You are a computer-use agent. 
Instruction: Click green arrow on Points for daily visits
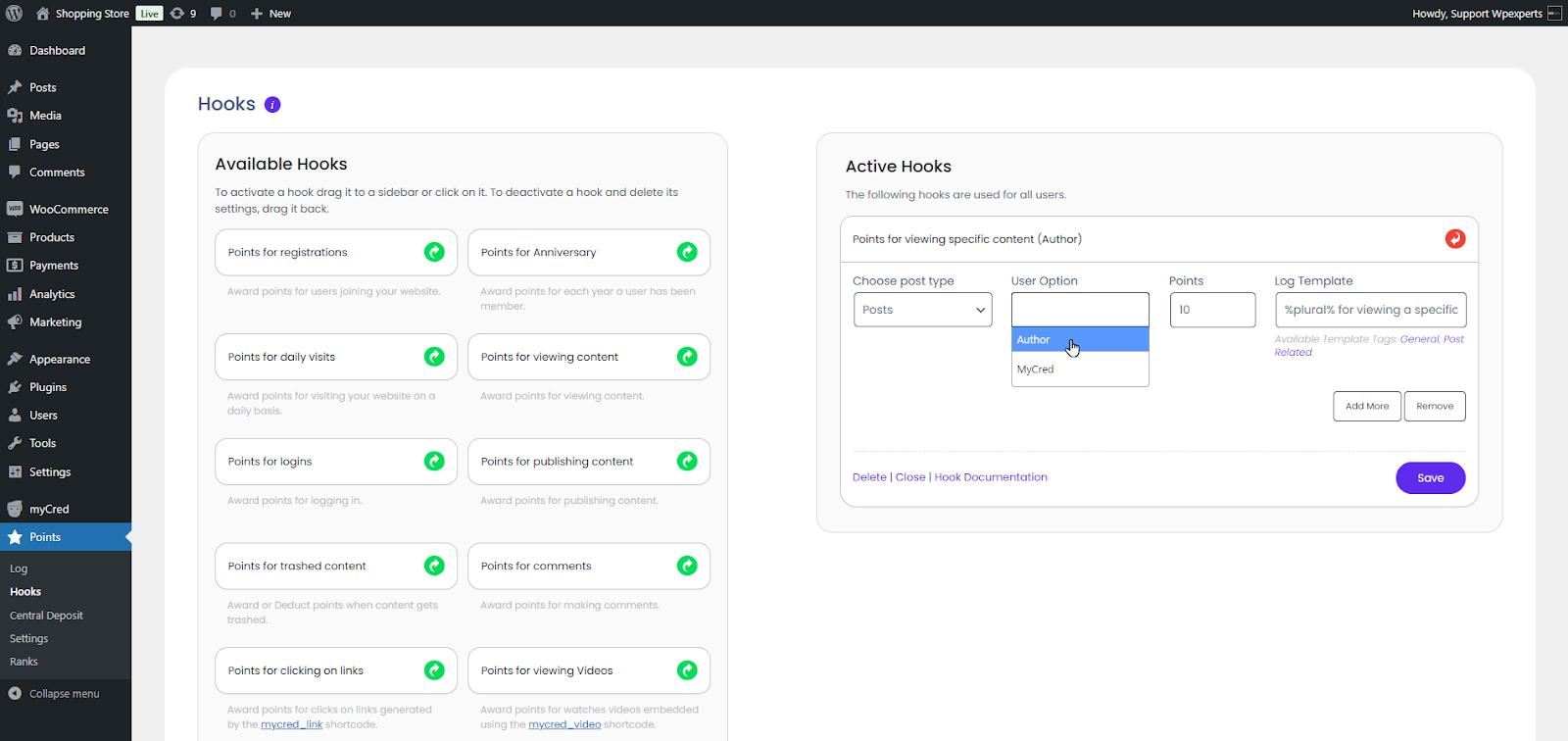[434, 357]
